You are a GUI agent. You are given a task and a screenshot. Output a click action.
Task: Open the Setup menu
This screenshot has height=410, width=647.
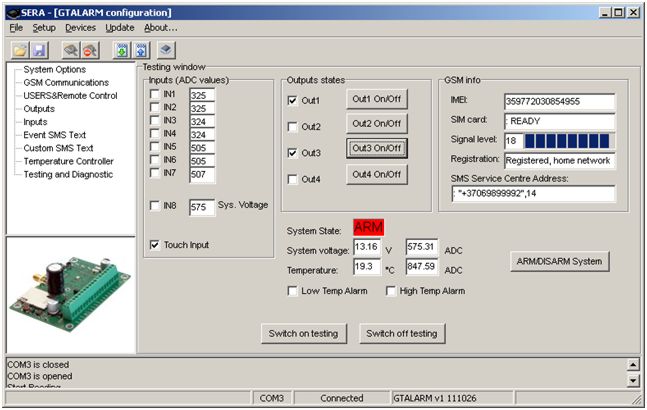[x=44, y=28]
